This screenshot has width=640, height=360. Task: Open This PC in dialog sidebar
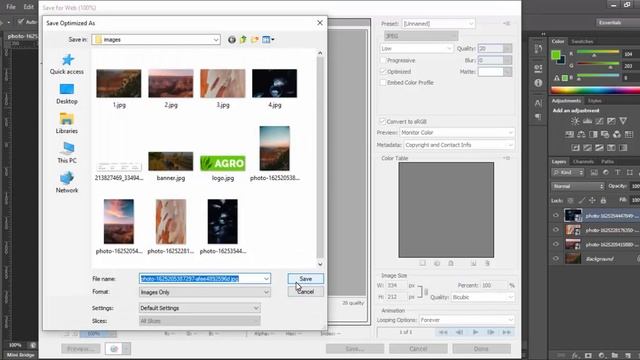[67, 153]
